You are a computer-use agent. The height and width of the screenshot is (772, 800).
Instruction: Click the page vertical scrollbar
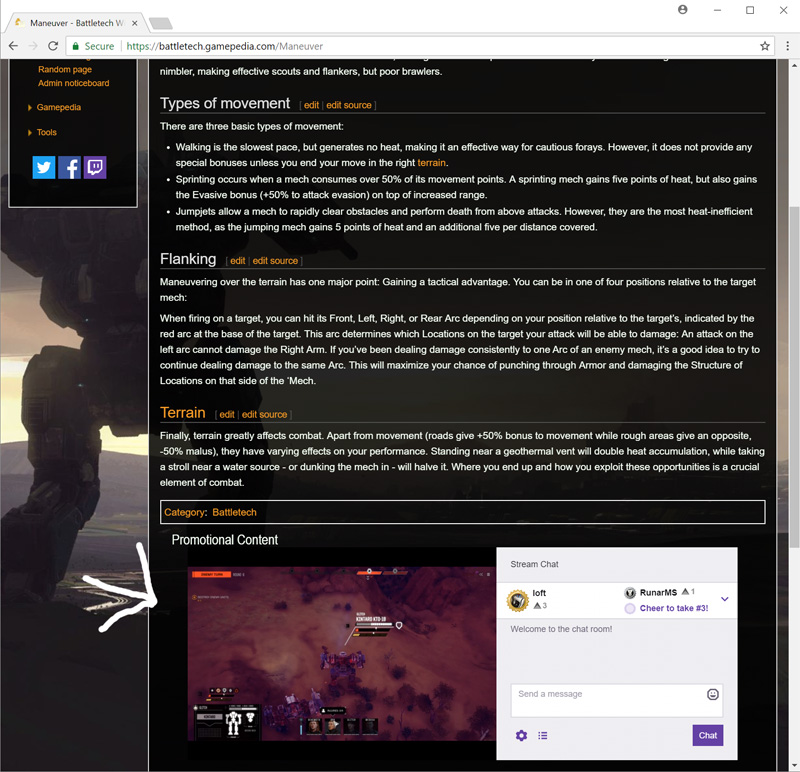(x=794, y=378)
